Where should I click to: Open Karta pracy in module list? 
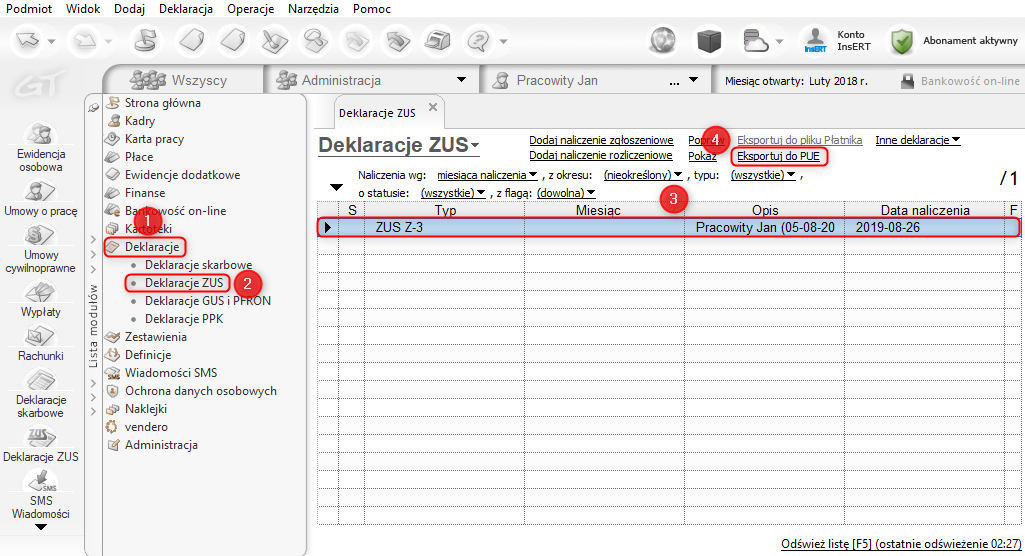click(x=154, y=139)
